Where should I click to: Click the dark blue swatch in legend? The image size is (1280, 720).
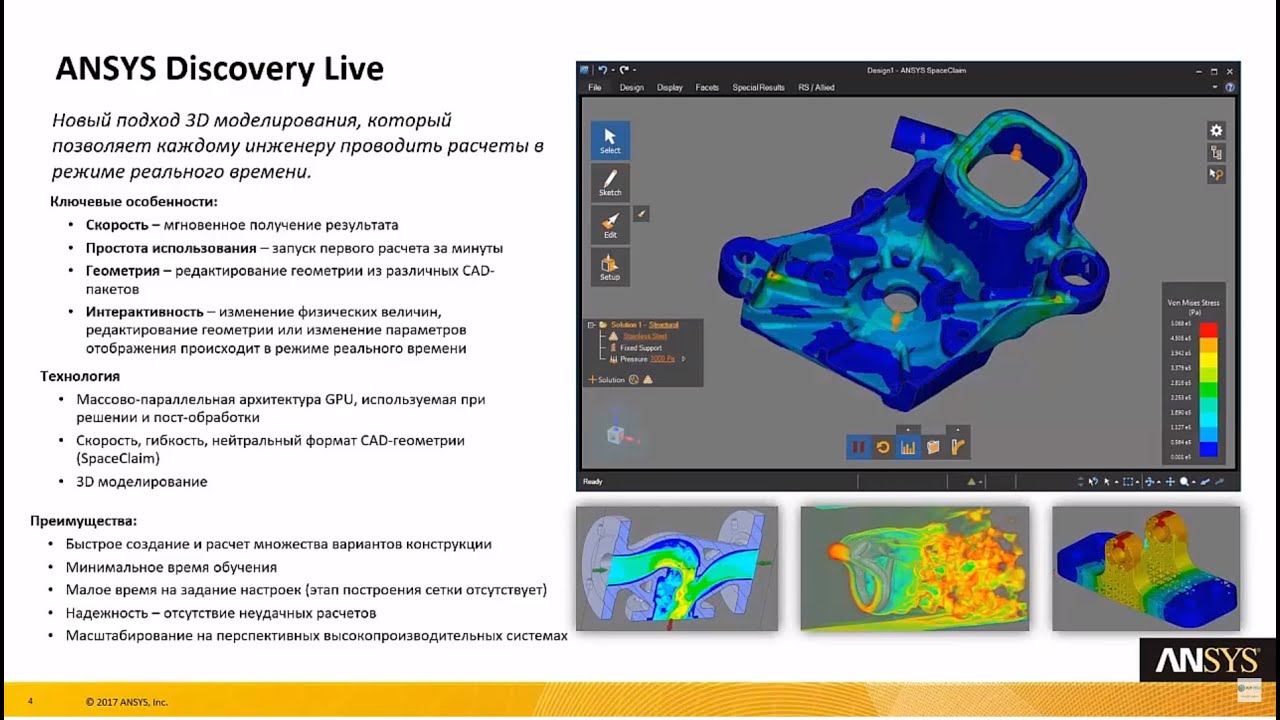1208,451
